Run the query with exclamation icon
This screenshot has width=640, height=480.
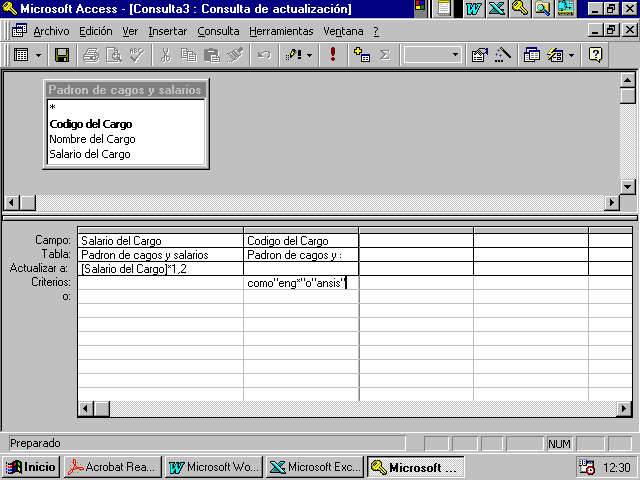click(x=333, y=55)
